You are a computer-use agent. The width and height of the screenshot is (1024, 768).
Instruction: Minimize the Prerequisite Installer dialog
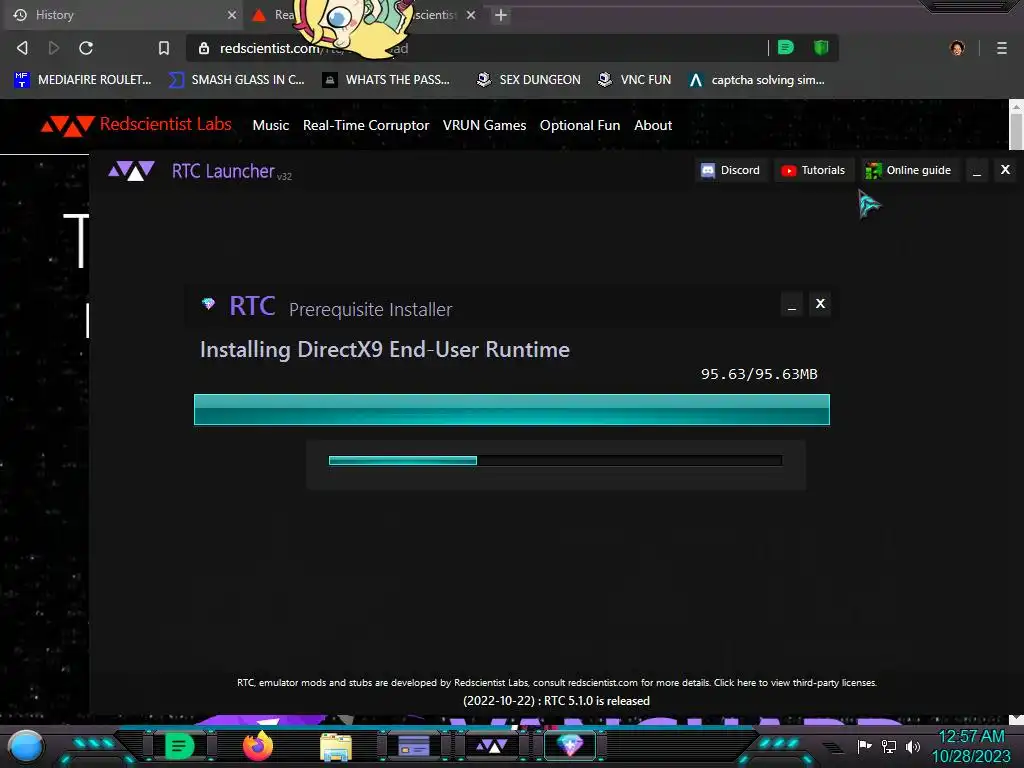(x=792, y=304)
